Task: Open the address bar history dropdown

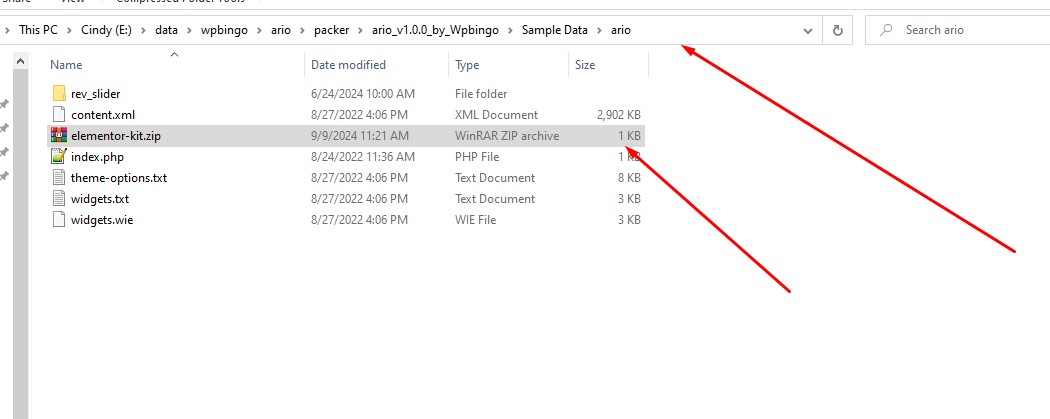Action: (808, 30)
